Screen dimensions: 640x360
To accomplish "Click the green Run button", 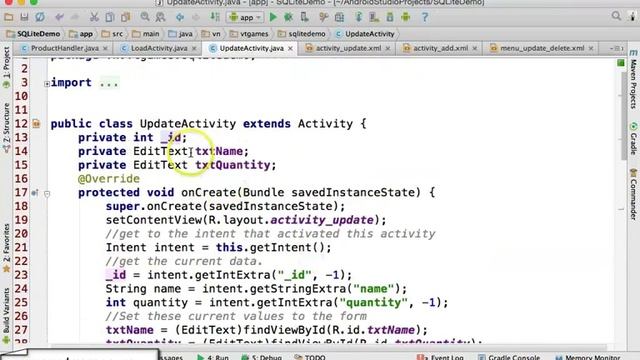I will pyautogui.click(x=273, y=17).
